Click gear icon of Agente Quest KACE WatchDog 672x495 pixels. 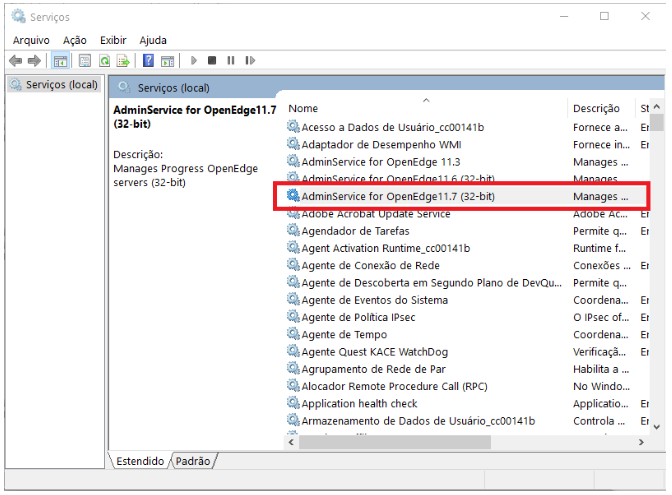(x=293, y=351)
